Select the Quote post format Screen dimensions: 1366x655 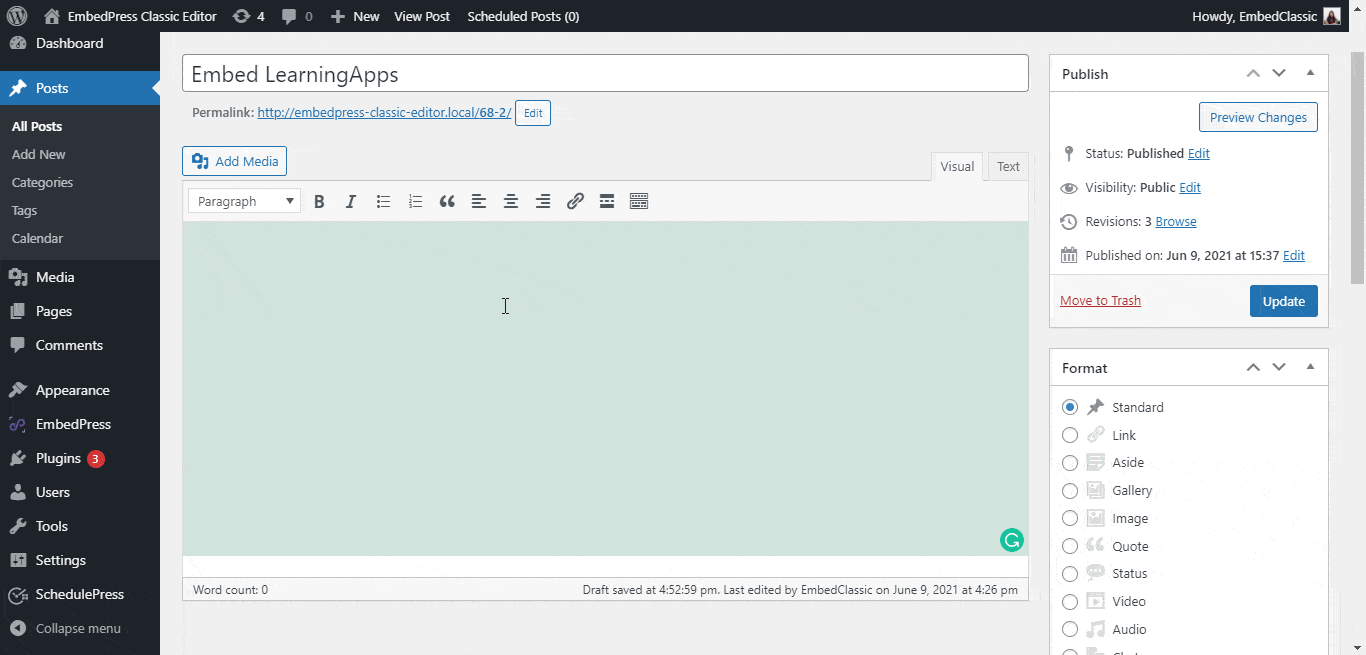[1070, 546]
